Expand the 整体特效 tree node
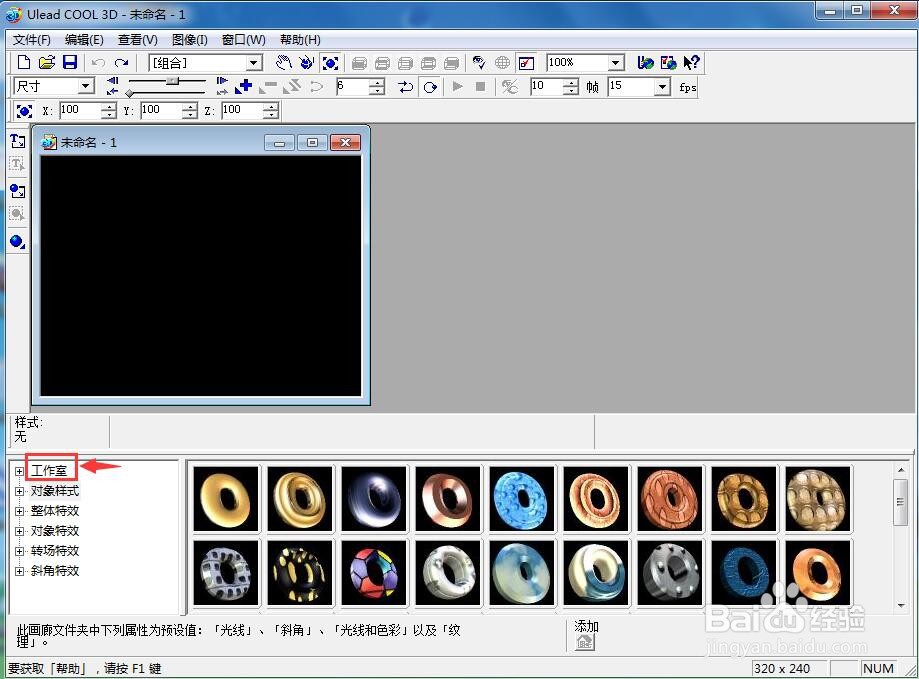The height and width of the screenshot is (679, 919). point(19,511)
